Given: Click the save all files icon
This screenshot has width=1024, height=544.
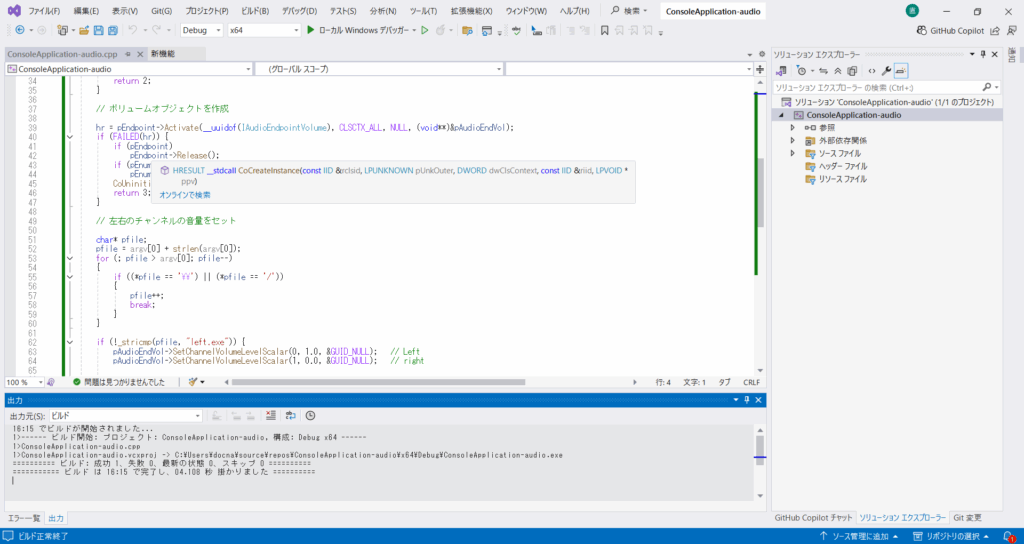Looking at the screenshot, I should pos(113,30).
